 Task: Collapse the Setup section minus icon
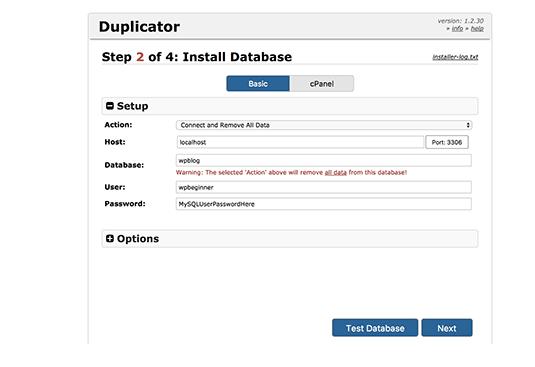tap(110, 106)
